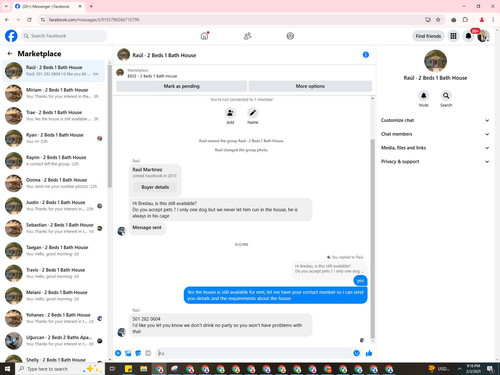Viewport: 500px width, 375px height.
Task: Click Add people icon in chat
Action: 230,113
